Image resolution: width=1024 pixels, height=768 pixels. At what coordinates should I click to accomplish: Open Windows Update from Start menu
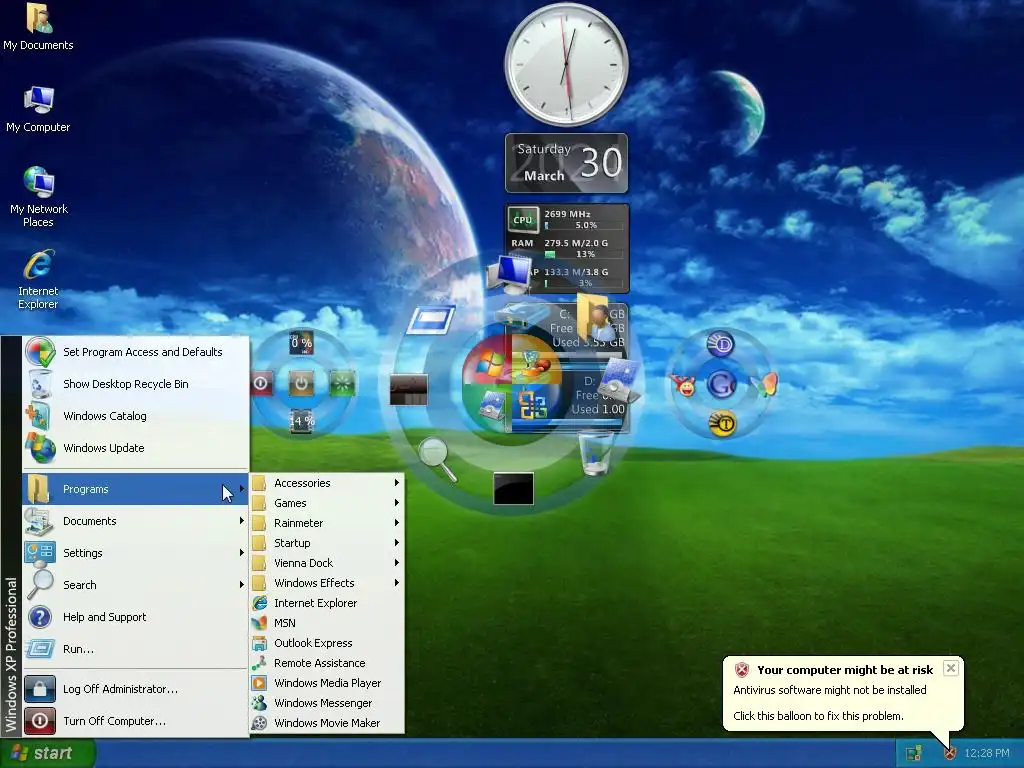[136, 448]
